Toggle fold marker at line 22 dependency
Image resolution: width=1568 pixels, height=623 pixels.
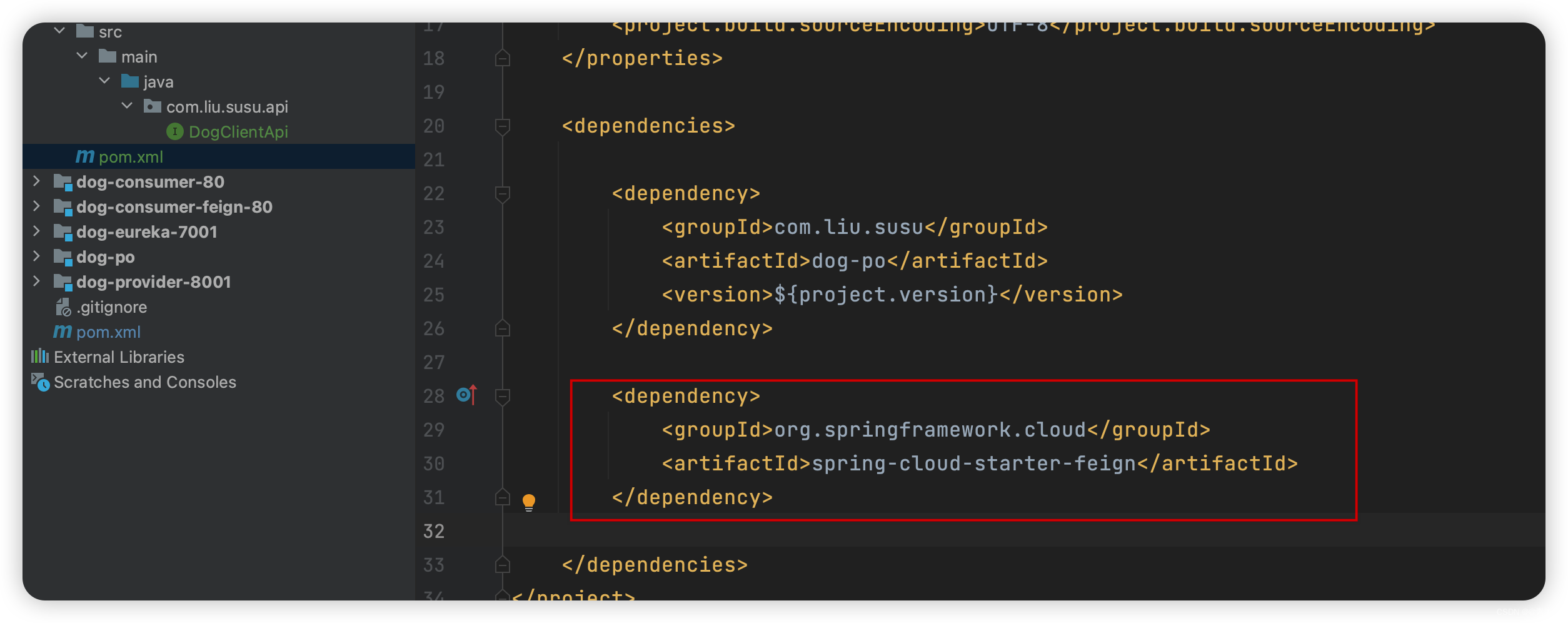pyautogui.click(x=503, y=193)
